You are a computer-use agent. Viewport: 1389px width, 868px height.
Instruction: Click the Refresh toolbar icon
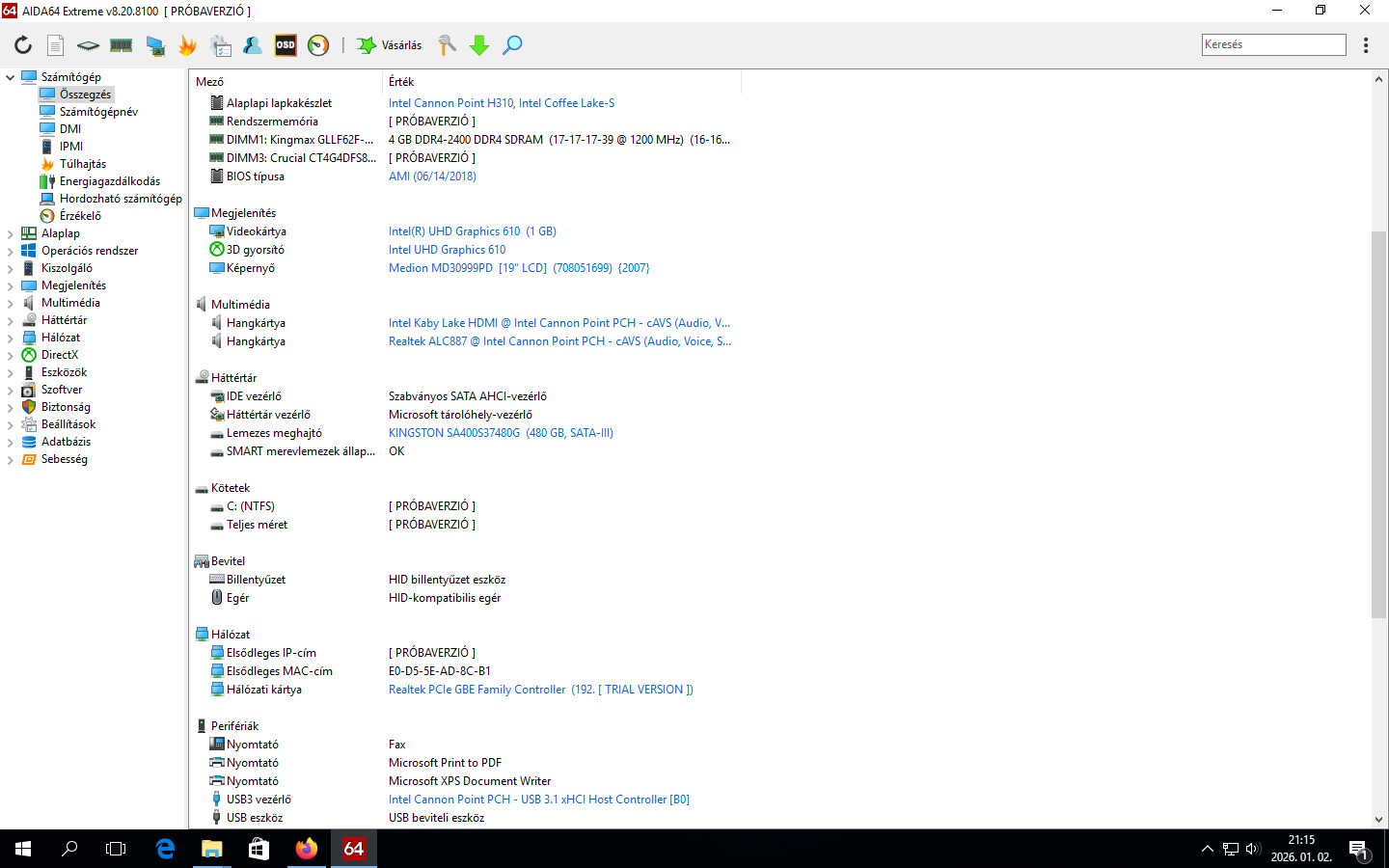23,44
